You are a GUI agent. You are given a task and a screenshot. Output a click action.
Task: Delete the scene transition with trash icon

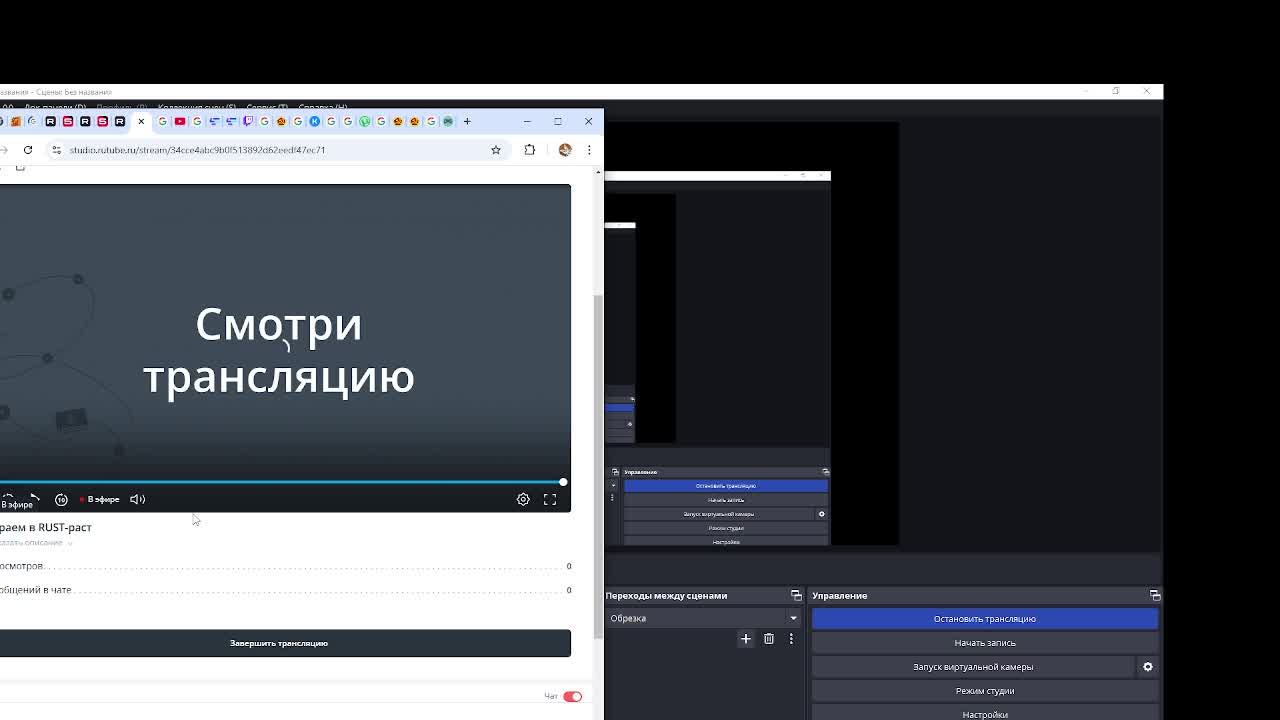coord(769,639)
